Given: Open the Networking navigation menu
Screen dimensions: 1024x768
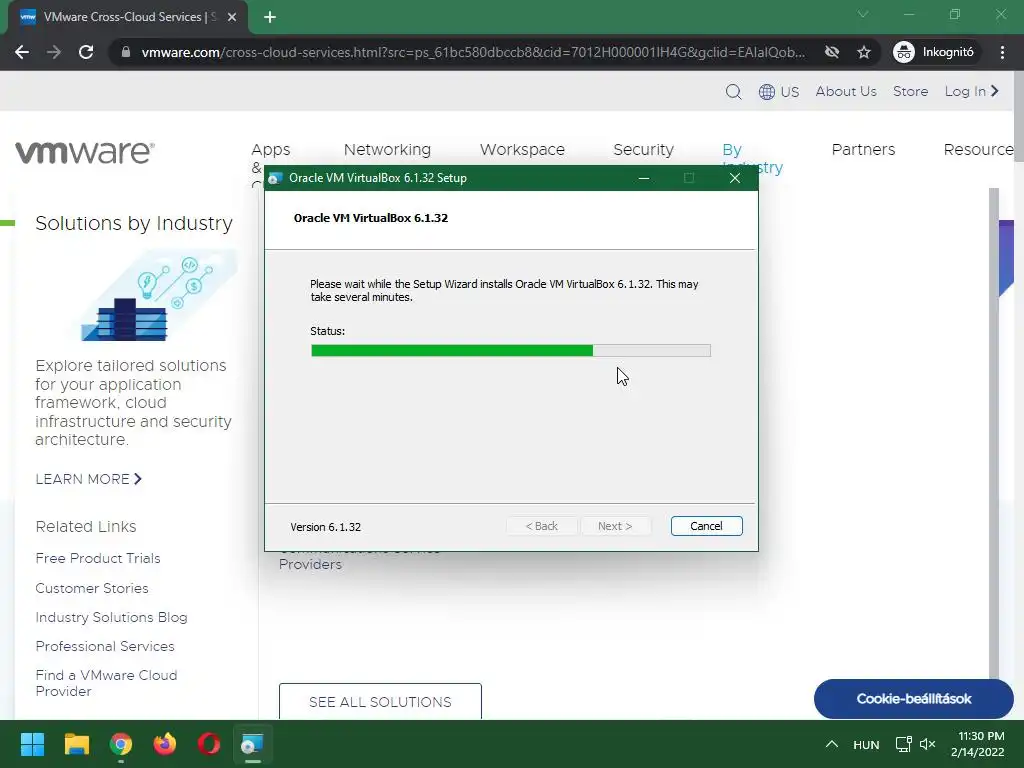Looking at the screenshot, I should pyautogui.click(x=387, y=150).
